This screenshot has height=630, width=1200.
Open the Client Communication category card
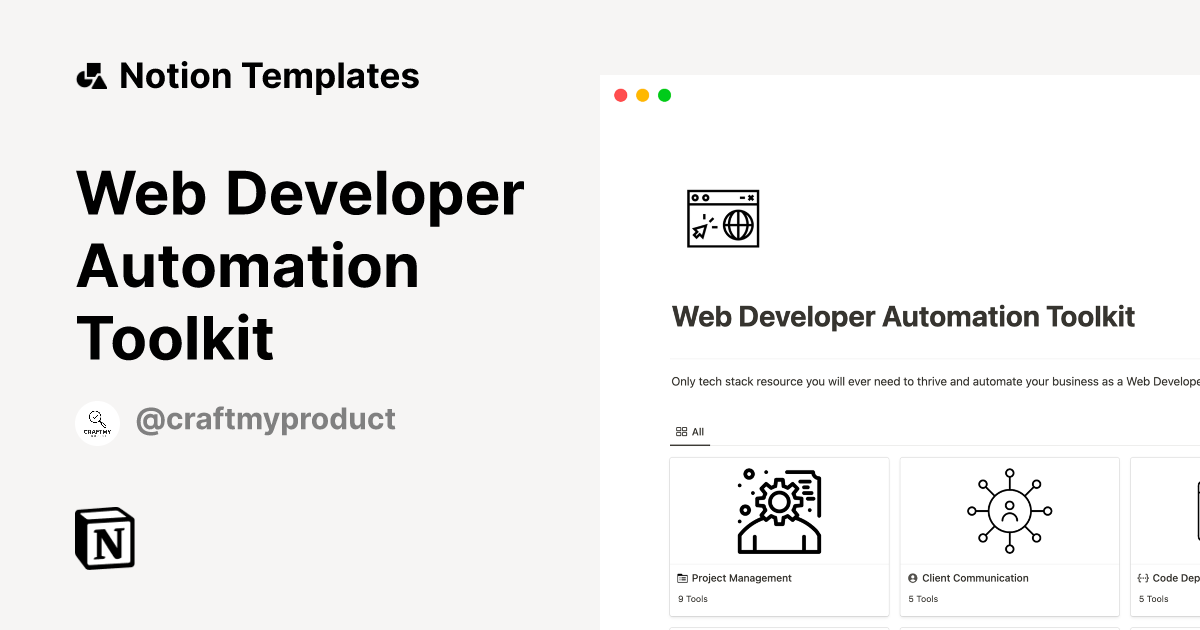(x=1009, y=536)
